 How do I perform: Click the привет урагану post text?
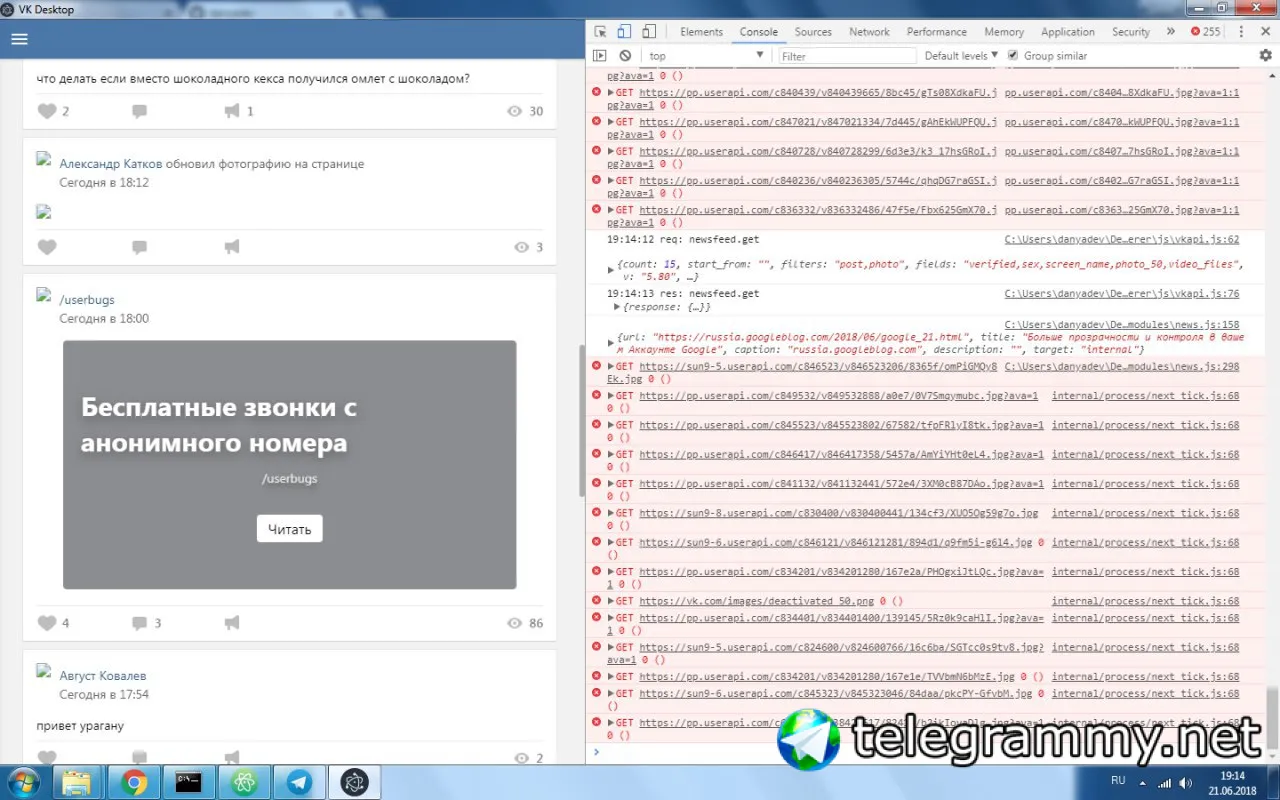click(80, 726)
